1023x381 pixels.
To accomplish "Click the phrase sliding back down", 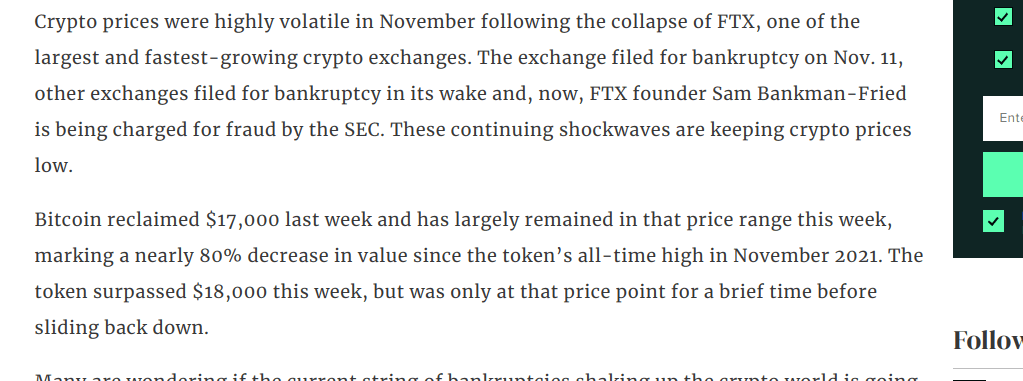I will tap(119, 328).
